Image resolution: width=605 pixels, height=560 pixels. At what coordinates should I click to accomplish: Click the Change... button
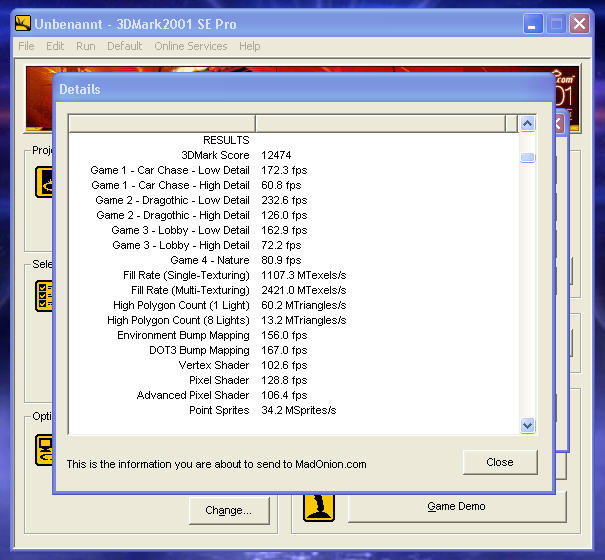[229, 510]
